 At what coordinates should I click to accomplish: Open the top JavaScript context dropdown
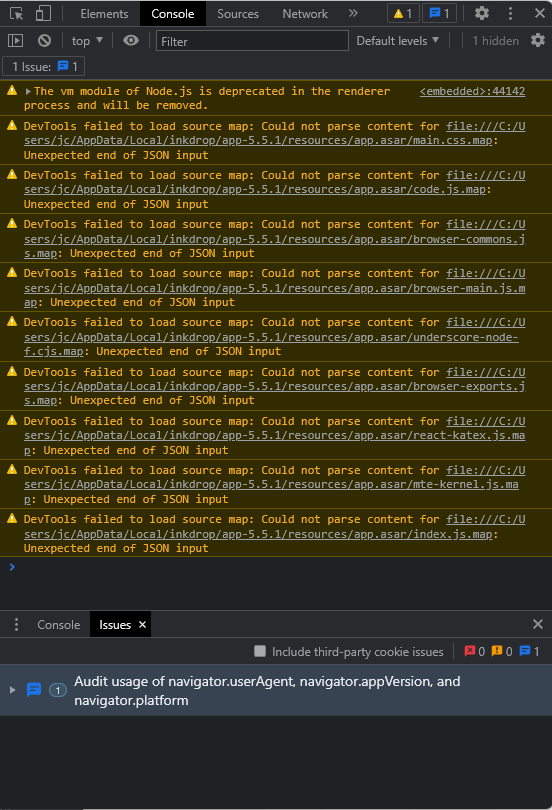pos(87,41)
